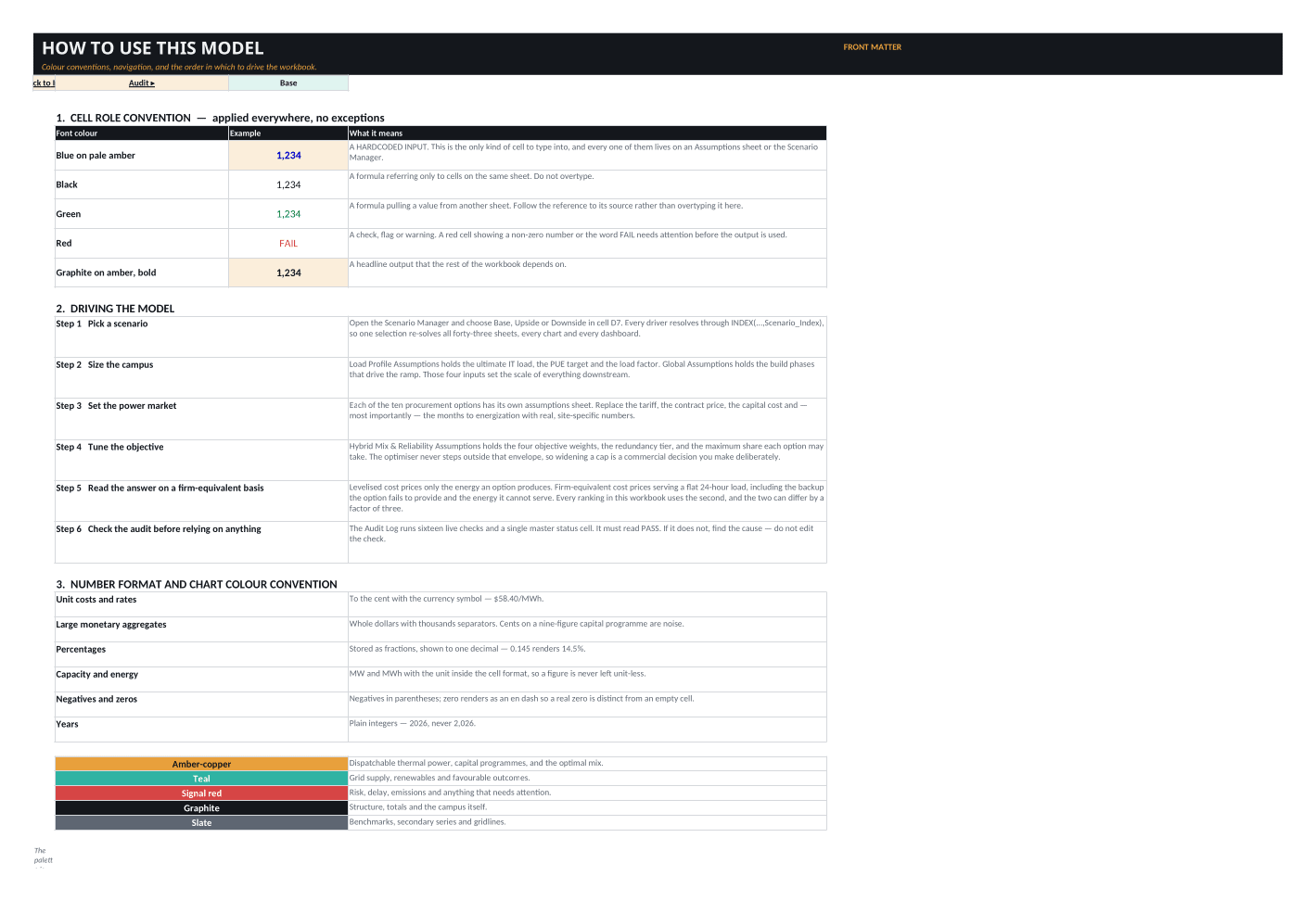Select the 'Step 6 Check the audit' cell
The image size is (1316, 901).
coord(201,542)
